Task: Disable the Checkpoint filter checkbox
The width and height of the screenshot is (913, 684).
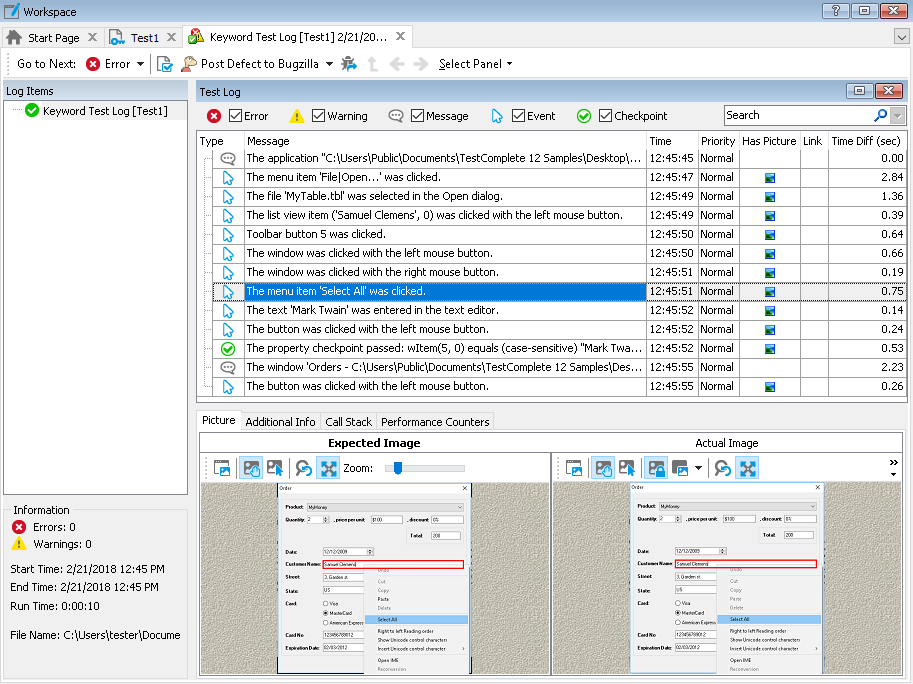Action: click(x=606, y=116)
